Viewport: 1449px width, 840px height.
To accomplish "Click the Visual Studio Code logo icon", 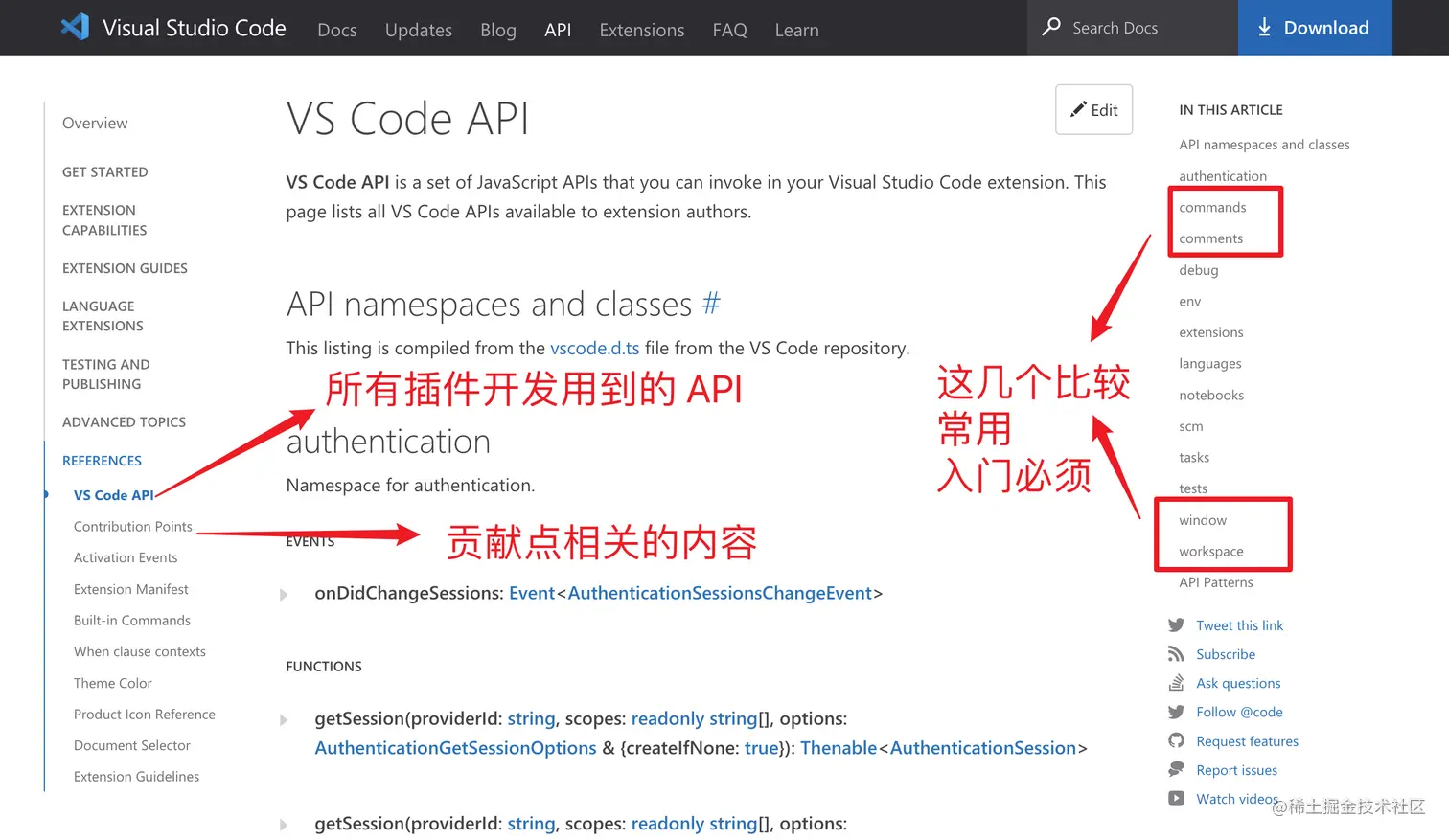I will 75,27.
